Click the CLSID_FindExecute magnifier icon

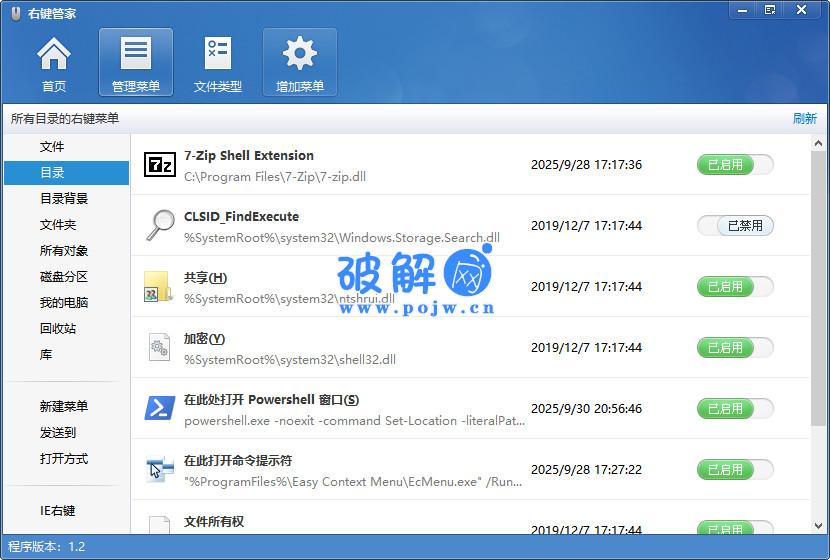[x=160, y=225]
